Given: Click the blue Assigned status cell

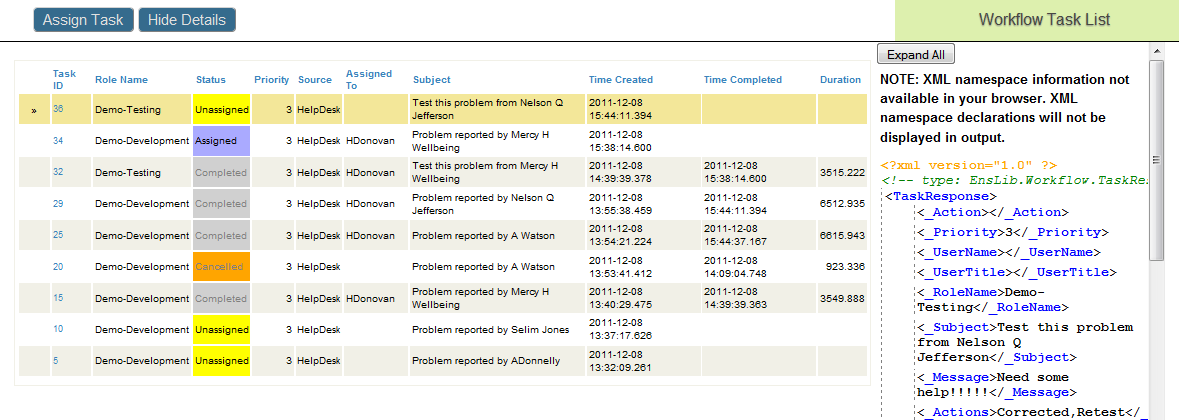Looking at the screenshot, I should 221,141.
